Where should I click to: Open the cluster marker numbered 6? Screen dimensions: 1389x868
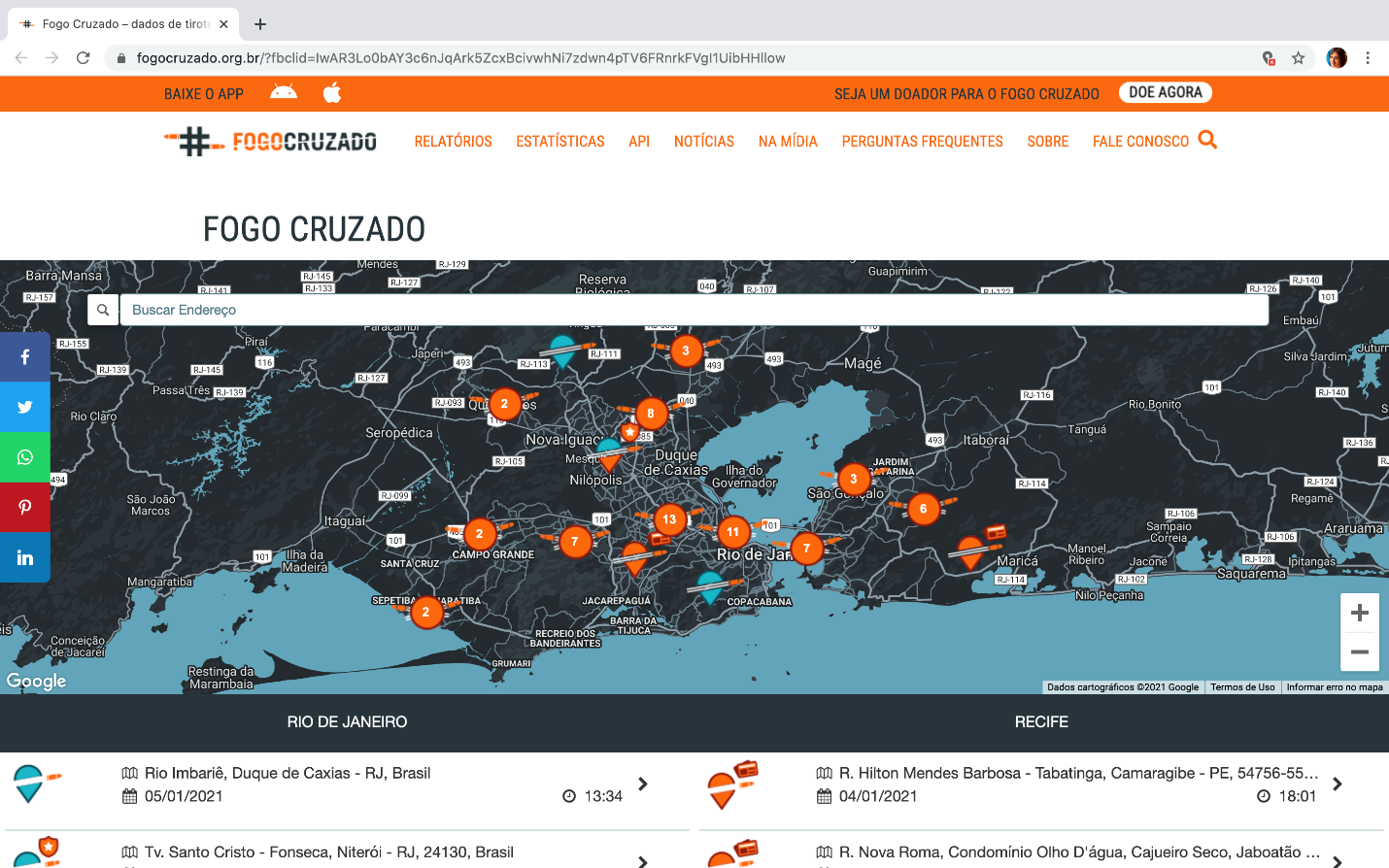(924, 509)
